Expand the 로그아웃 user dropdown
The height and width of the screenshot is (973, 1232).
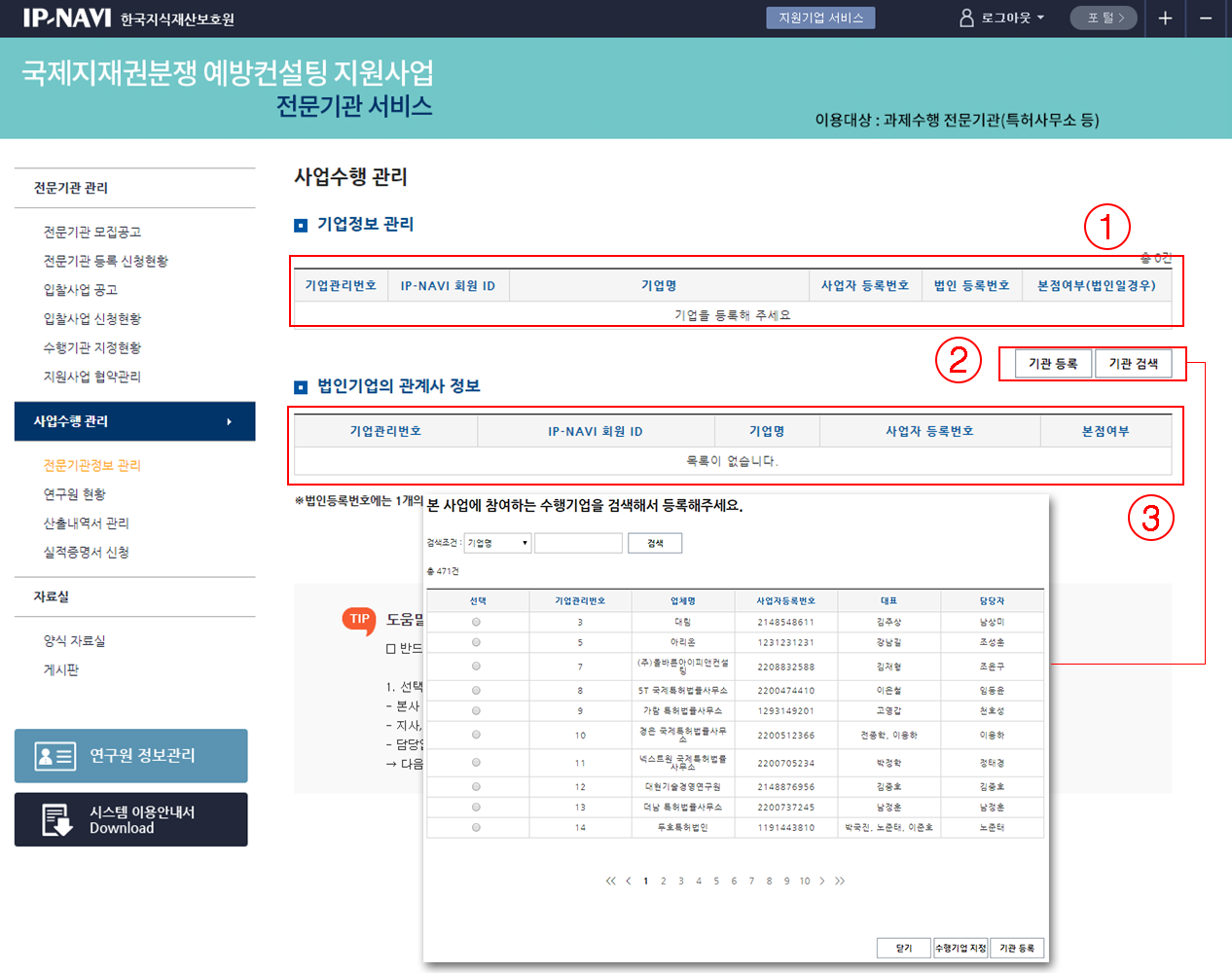[x=1002, y=18]
